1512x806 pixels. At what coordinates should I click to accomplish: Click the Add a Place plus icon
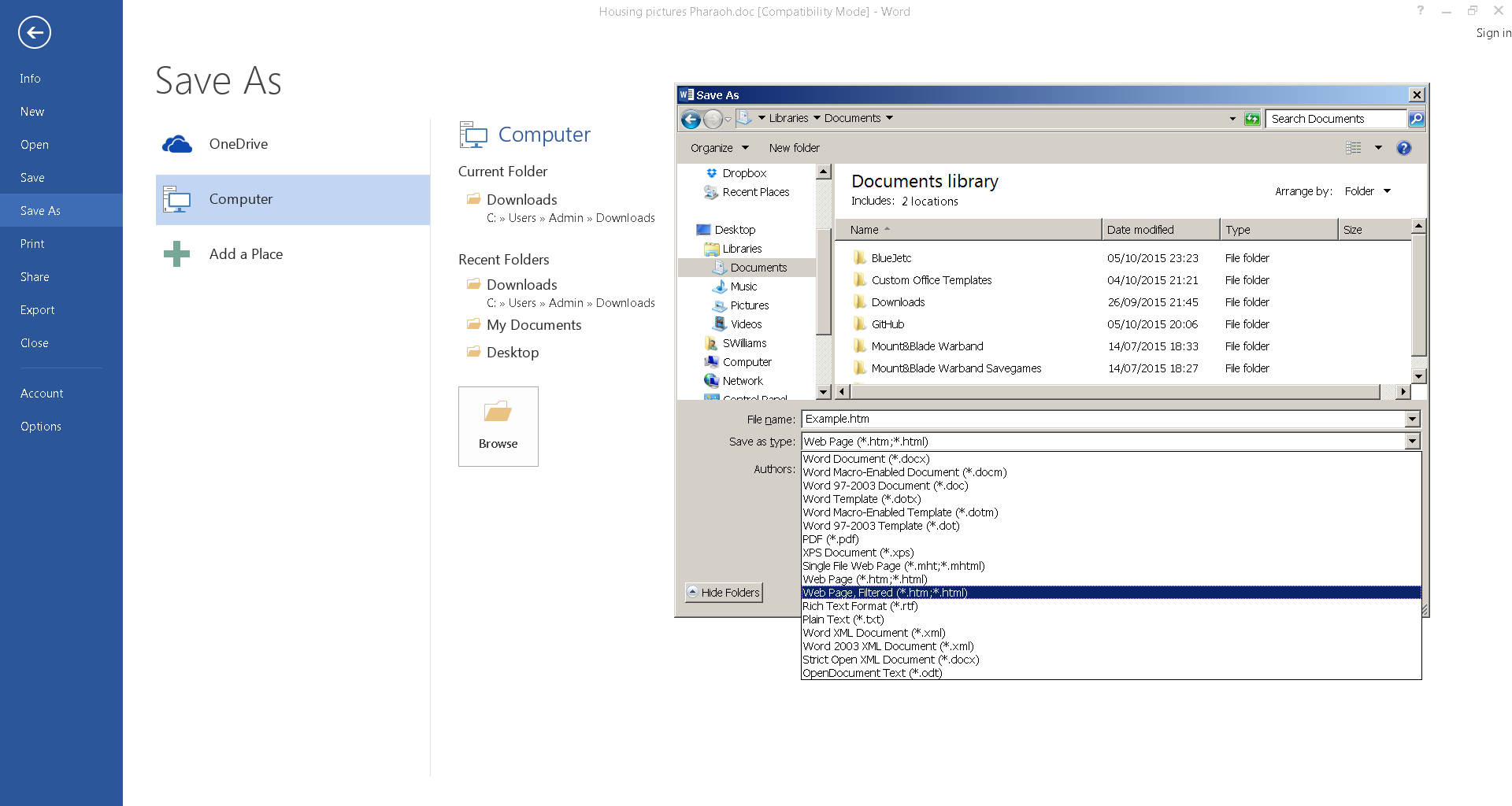click(x=176, y=253)
